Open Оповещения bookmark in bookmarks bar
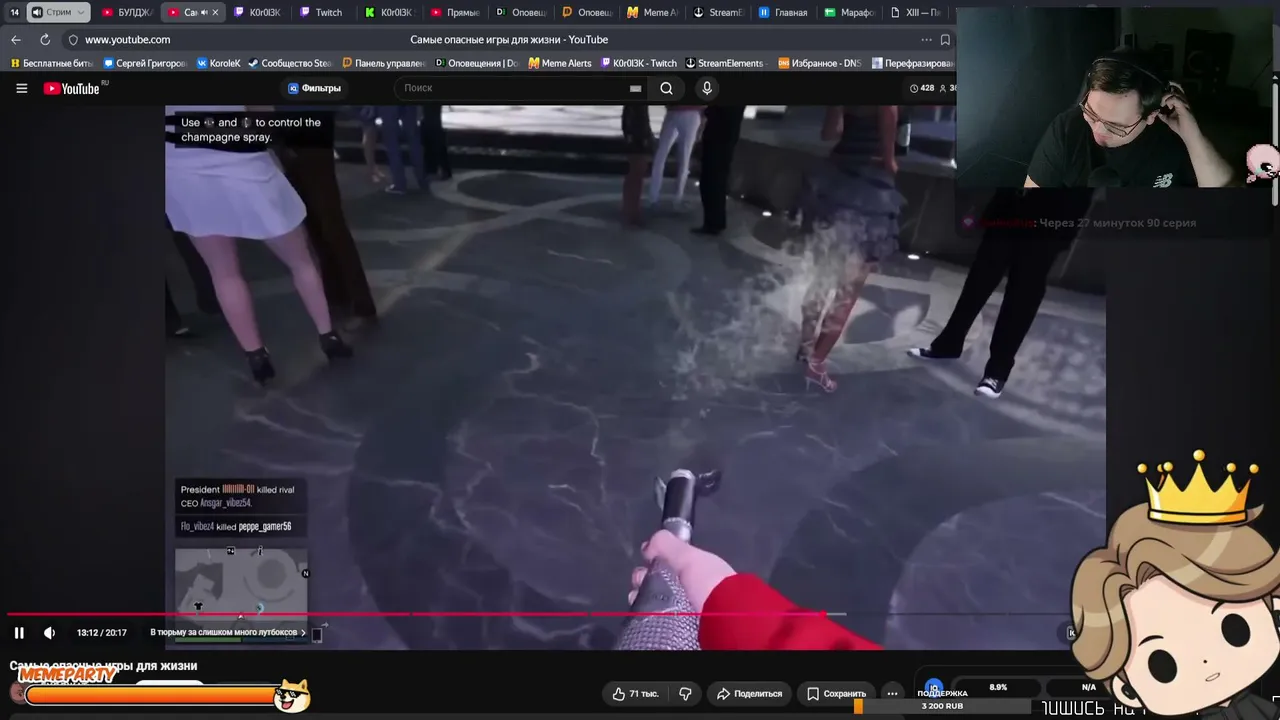Viewport: 1280px width, 720px height. tap(476, 63)
